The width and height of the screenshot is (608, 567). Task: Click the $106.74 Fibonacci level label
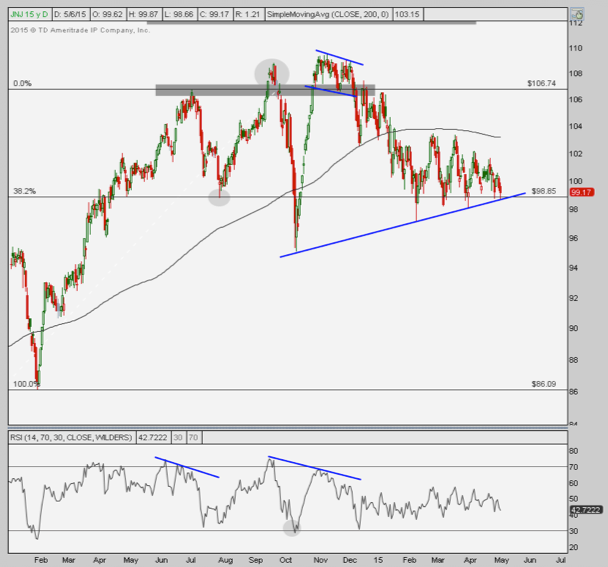(x=540, y=83)
